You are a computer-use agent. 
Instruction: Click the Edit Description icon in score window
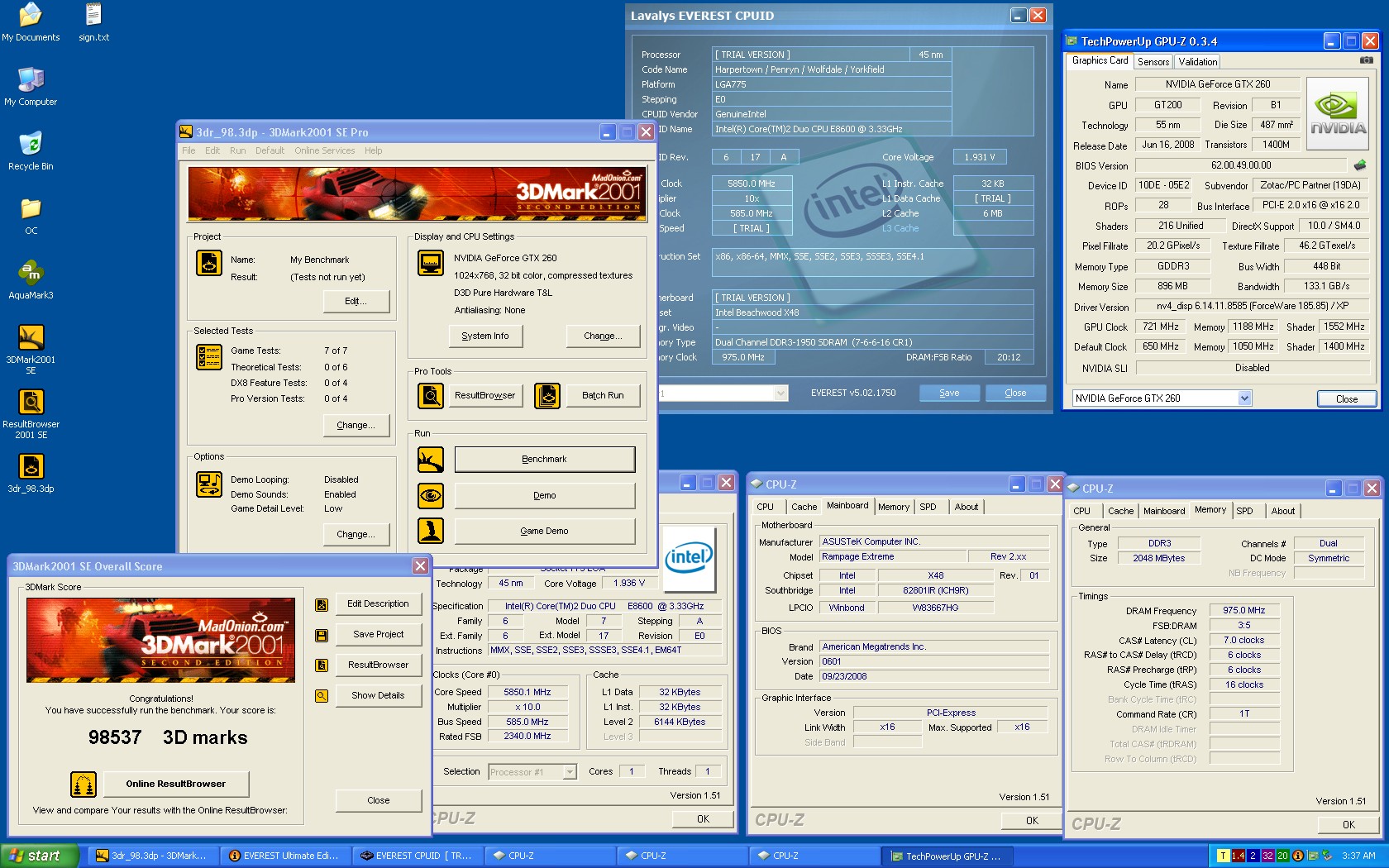pyautogui.click(x=322, y=605)
